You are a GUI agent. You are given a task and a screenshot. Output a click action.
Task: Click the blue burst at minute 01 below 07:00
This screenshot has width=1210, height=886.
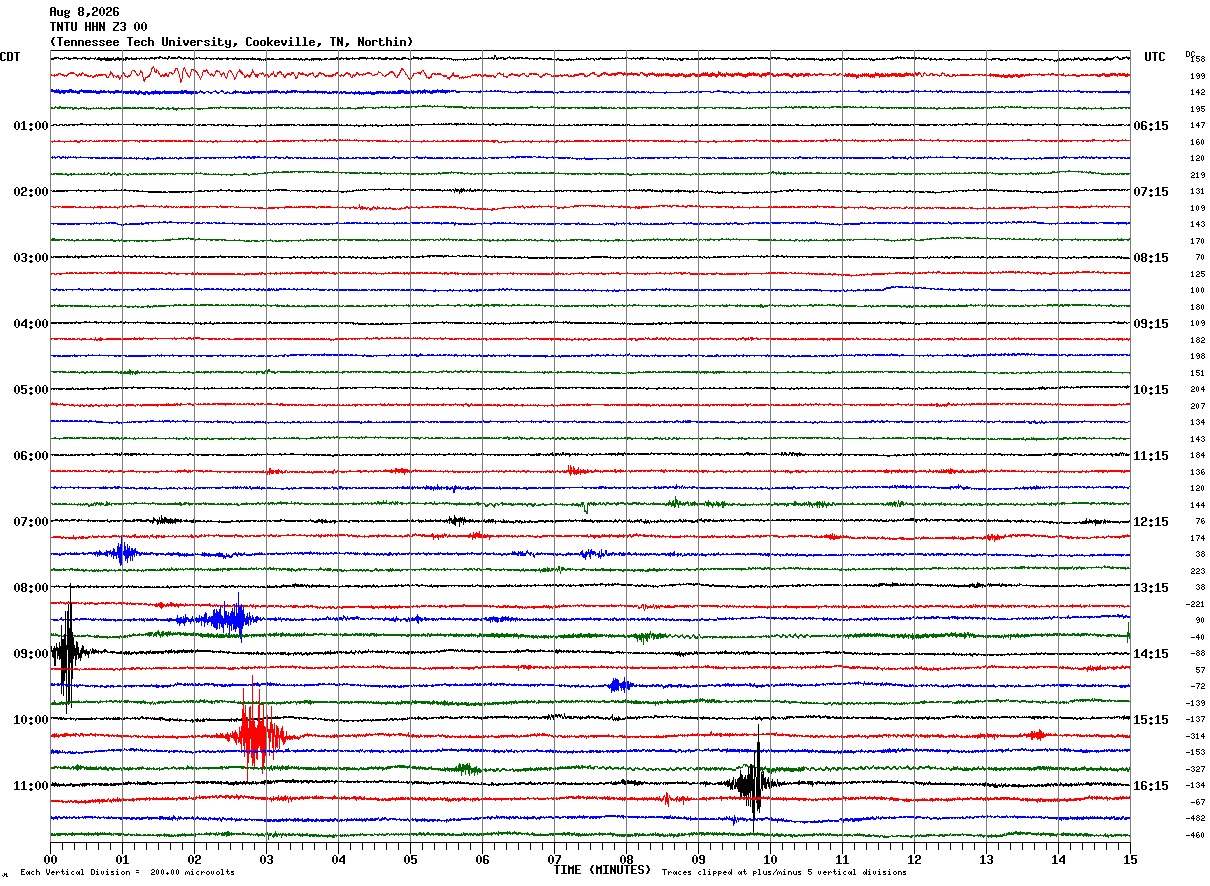[x=122, y=552]
